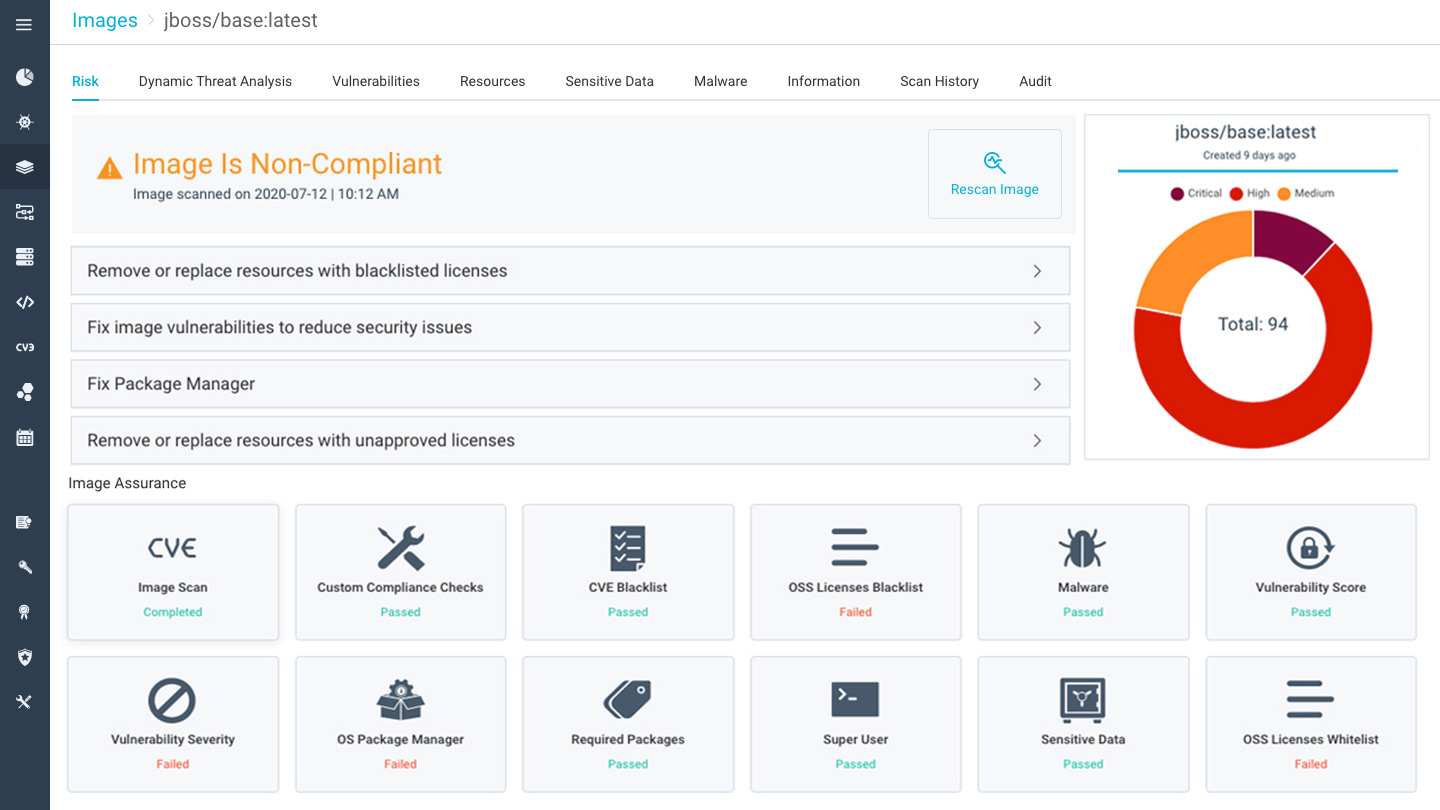This screenshot has height=810, width=1440.
Task: Select the Risk tab
Action: [85, 81]
